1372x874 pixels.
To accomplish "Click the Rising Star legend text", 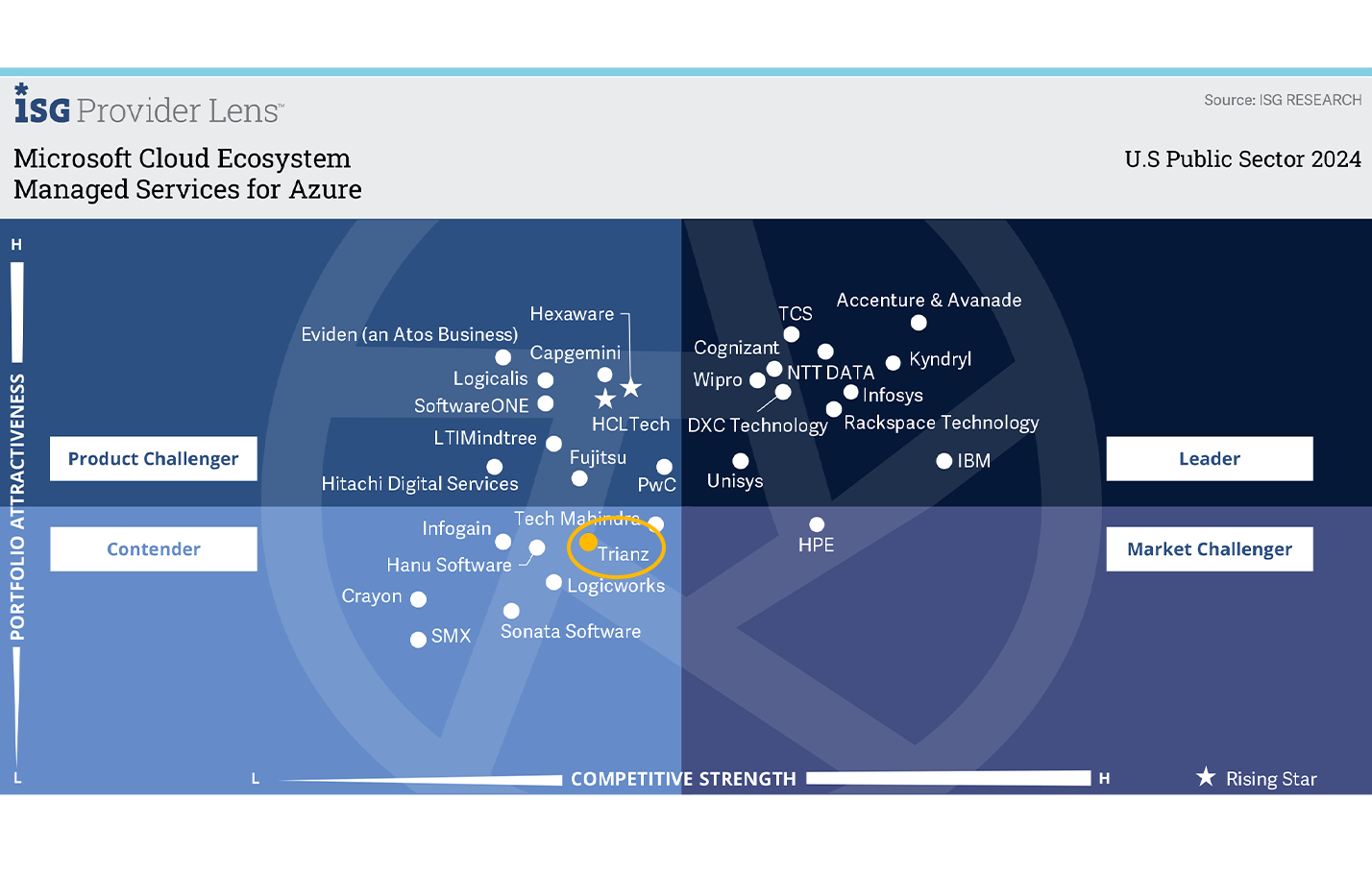I will (x=1271, y=779).
